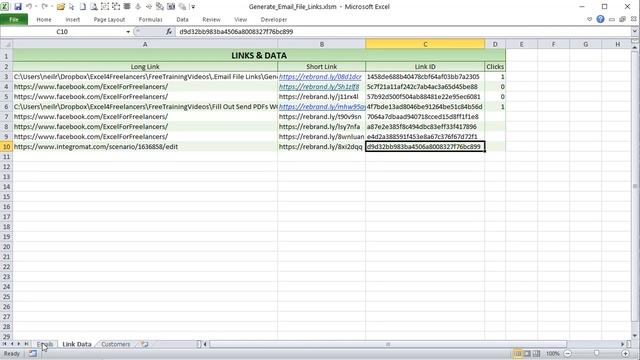Select column C header
Viewport: 640px width, 360px height.
(425, 44)
